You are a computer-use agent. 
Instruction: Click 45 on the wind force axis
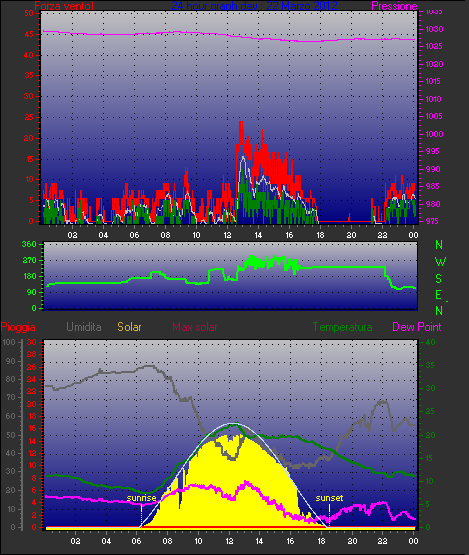pos(29,34)
